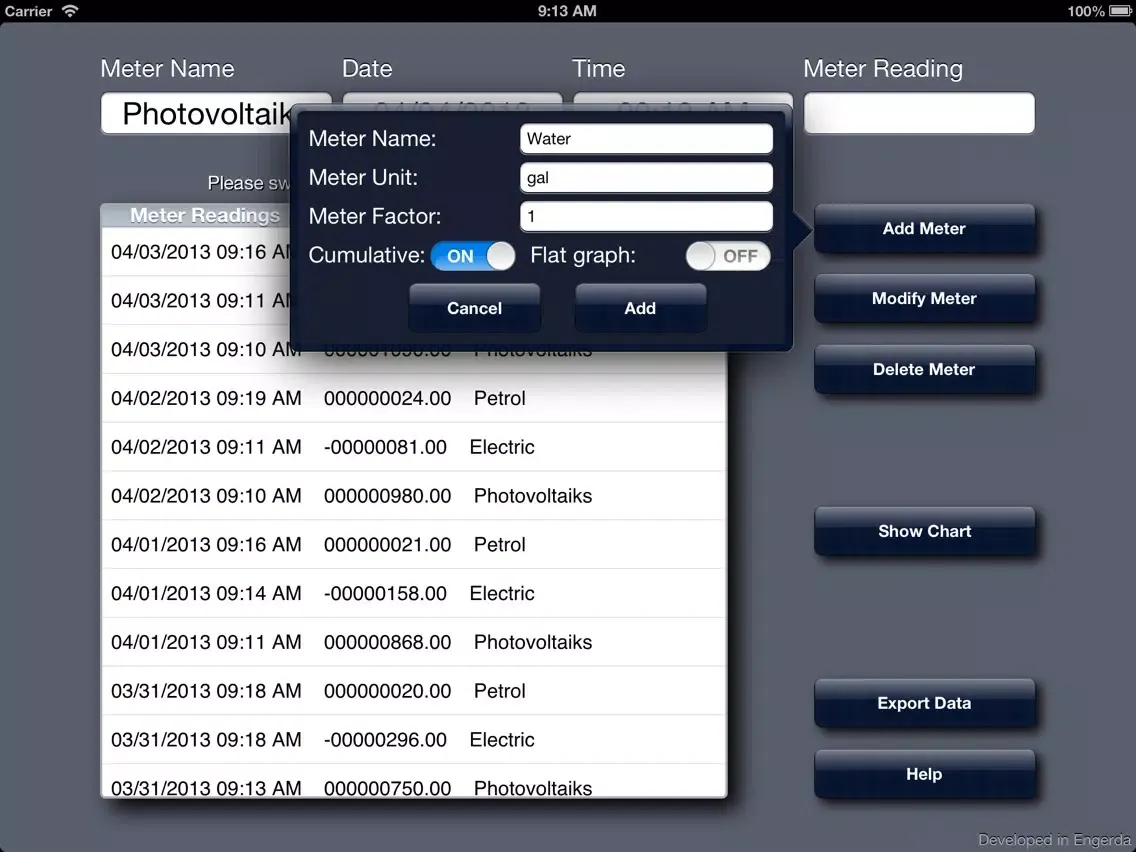Open the Help screen
Screen dimensions: 1136x852
point(924,774)
